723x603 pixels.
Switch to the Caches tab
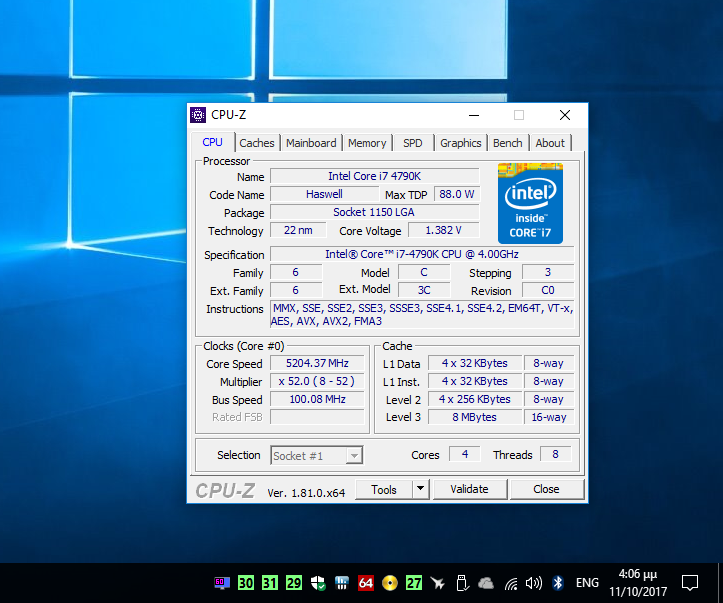click(257, 143)
